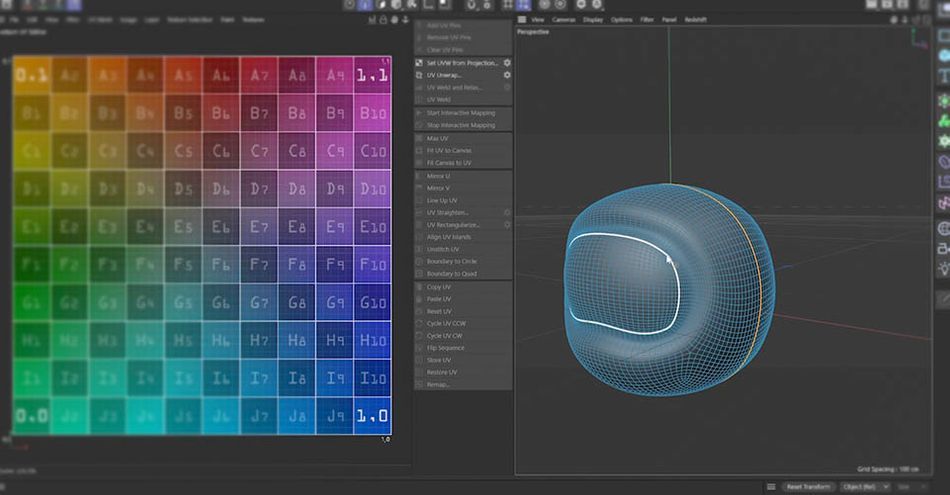Click the hamburger icon left of Reset Transform
The height and width of the screenshot is (495, 950).
771,487
